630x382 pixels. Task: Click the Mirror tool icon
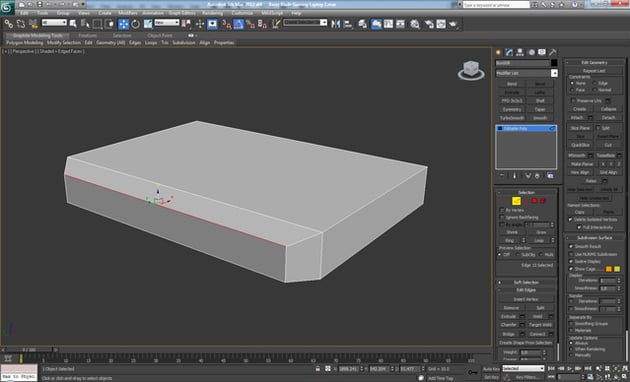point(335,24)
